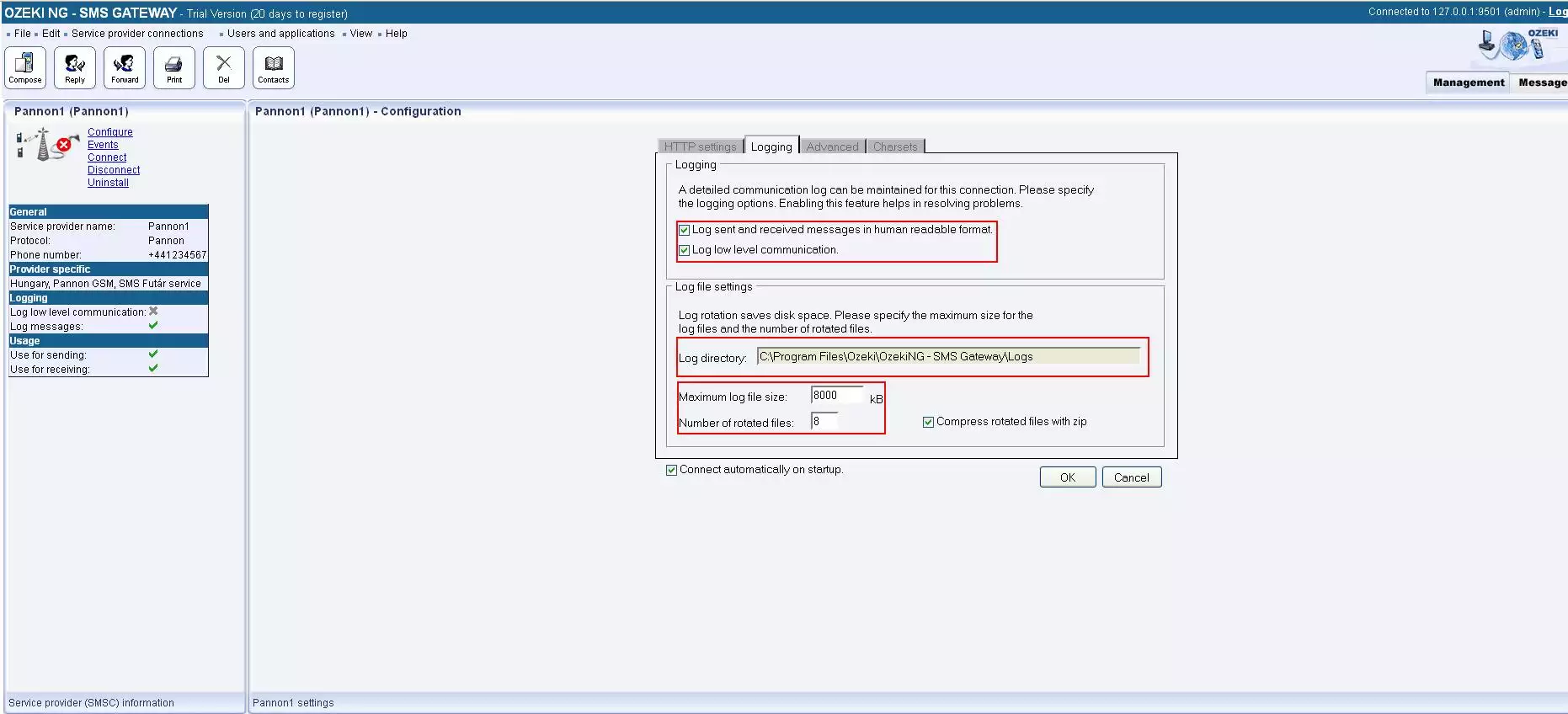The image size is (1568, 714).
Task: Click the General section header
Action: click(x=108, y=212)
